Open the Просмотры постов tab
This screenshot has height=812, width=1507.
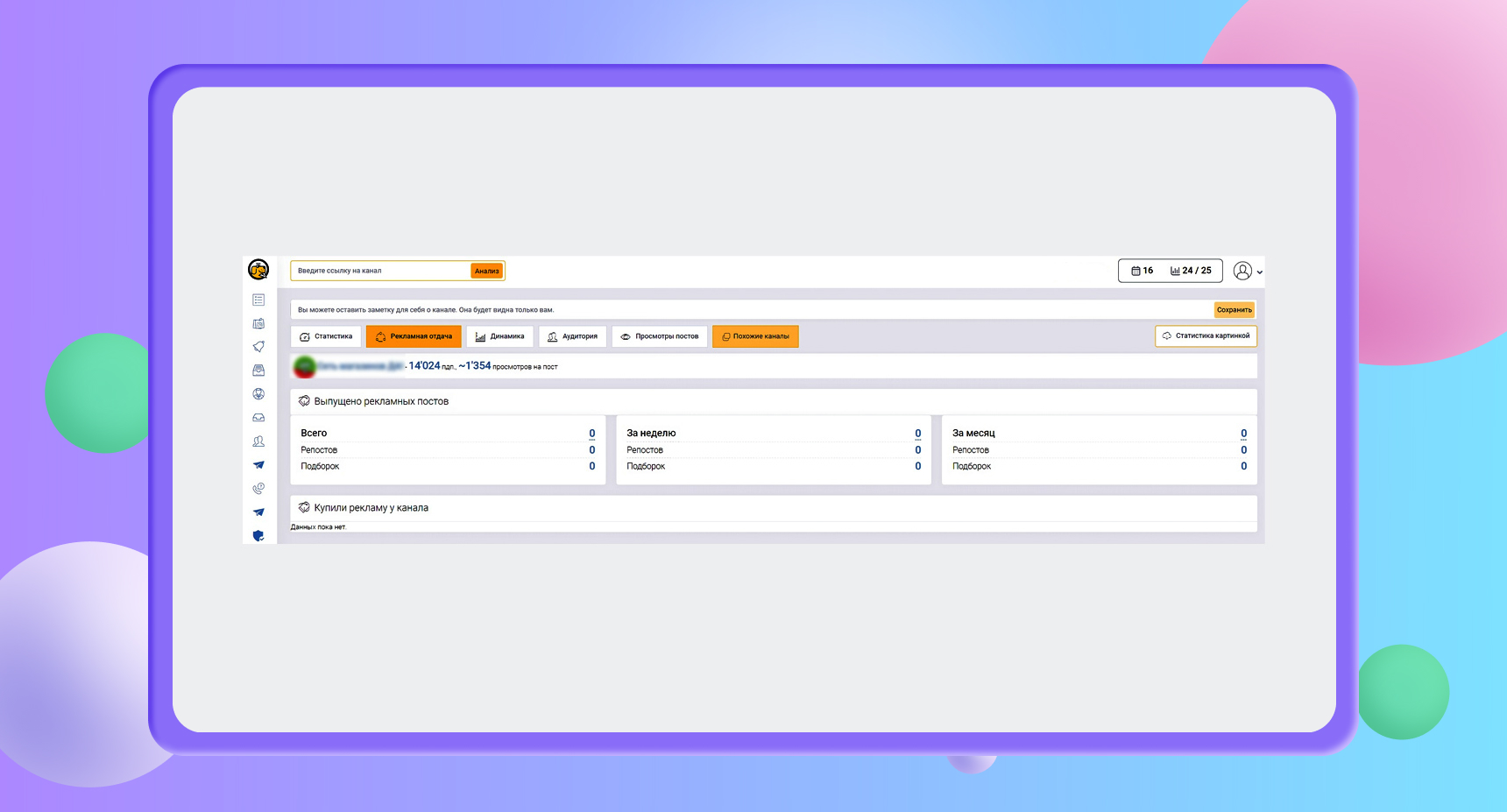point(660,336)
